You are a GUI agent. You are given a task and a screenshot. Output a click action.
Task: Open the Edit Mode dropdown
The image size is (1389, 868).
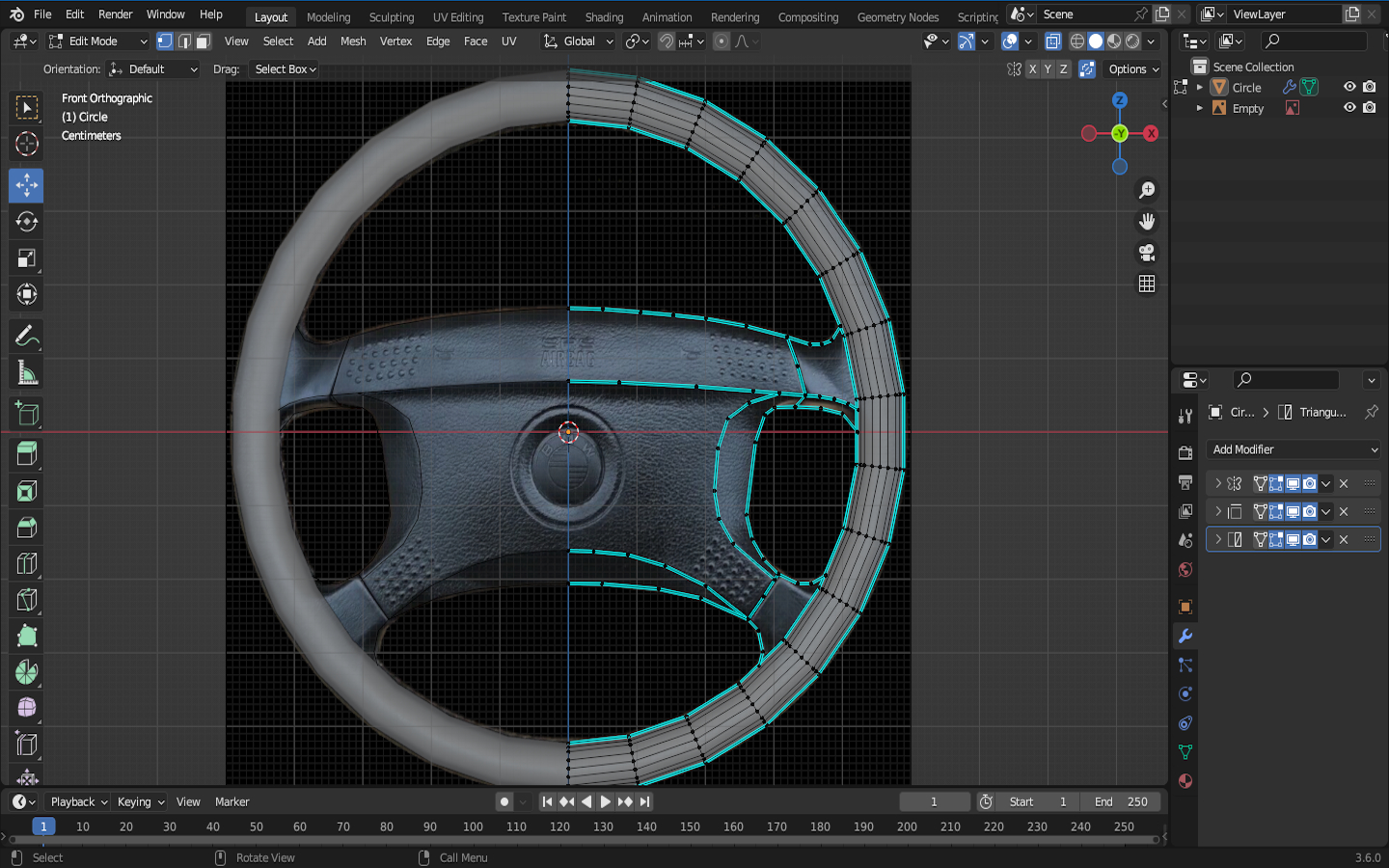point(98,41)
